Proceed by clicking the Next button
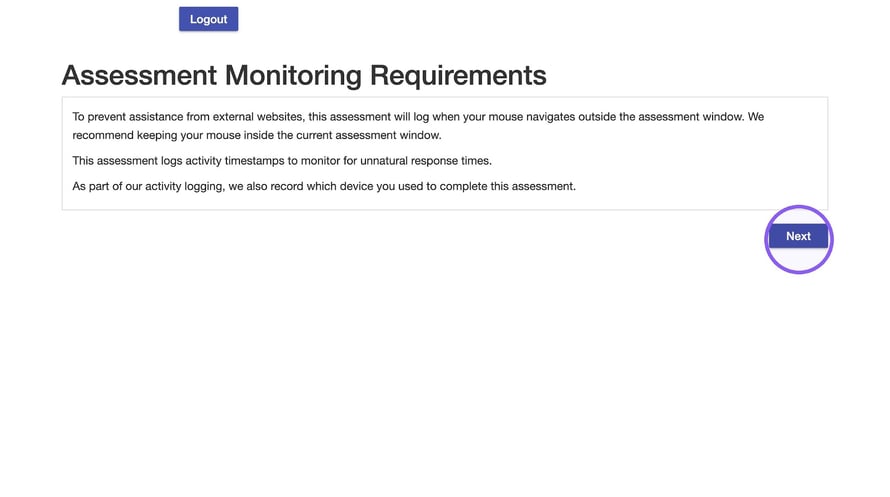890x497 pixels. (x=798, y=236)
